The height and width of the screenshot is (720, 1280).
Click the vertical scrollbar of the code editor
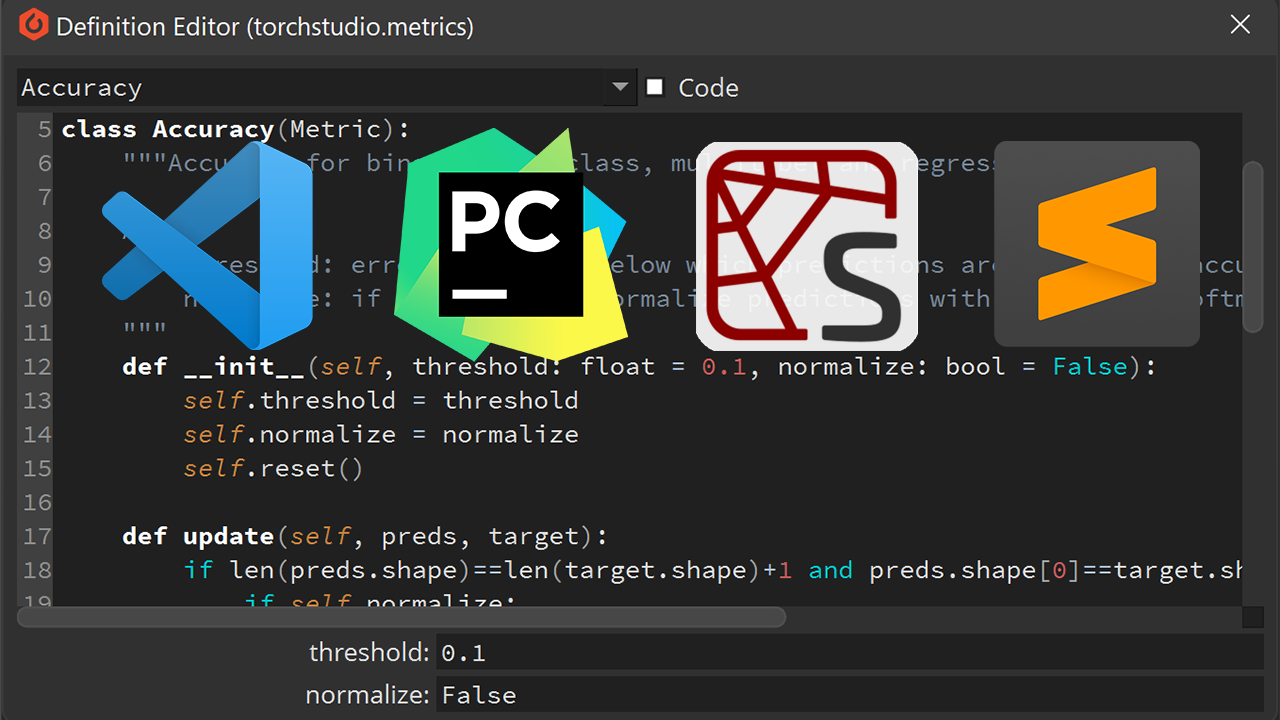click(x=1253, y=246)
